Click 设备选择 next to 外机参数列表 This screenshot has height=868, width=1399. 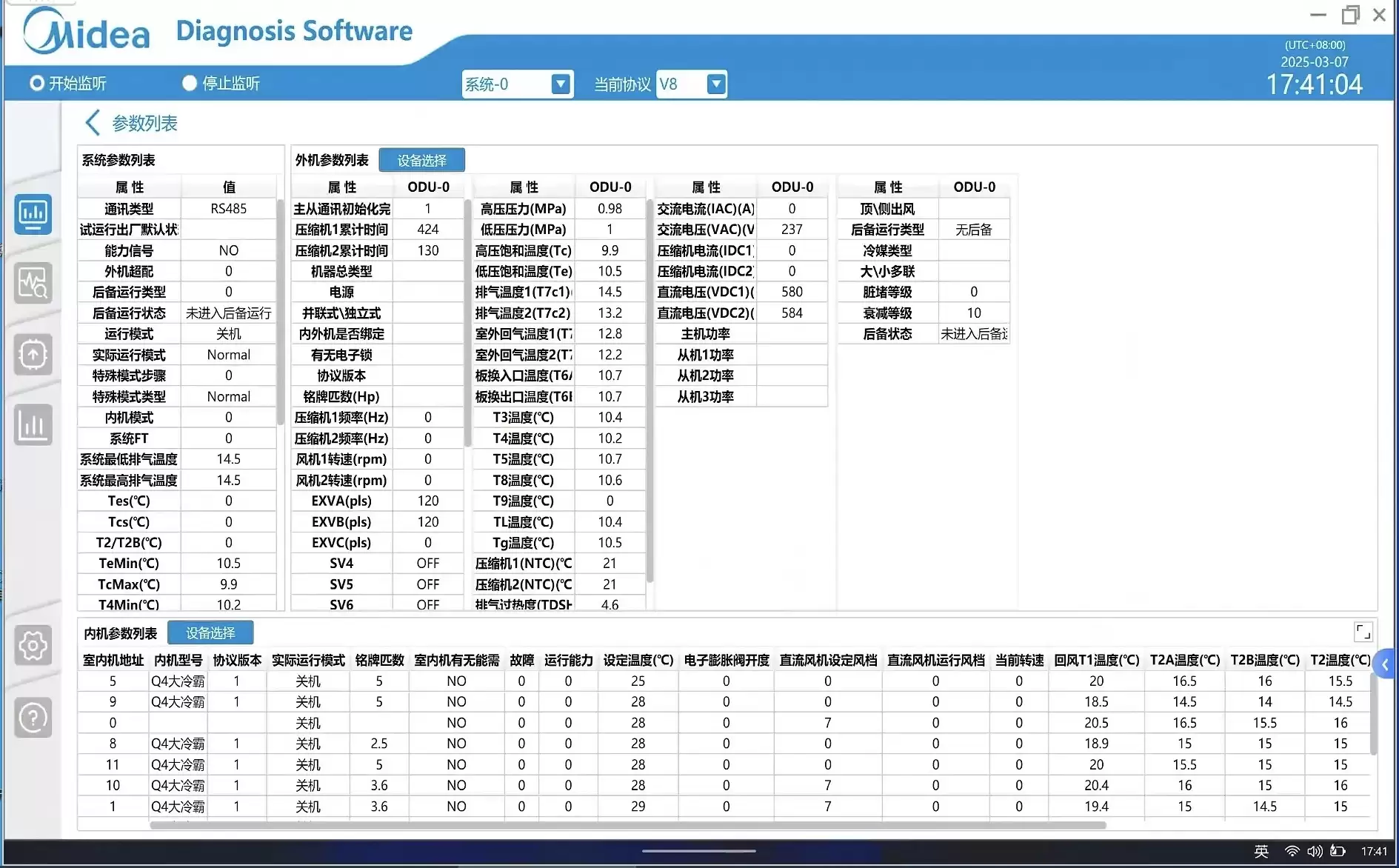(x=421, y=159)
